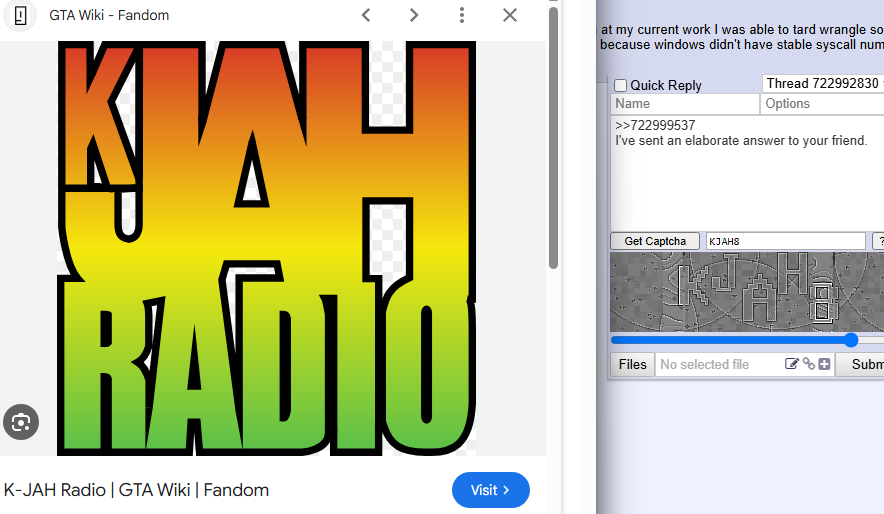Viewport: 884px width, 514px height.
Task: Search this image with Google Lens
Action: (x=21, y=422)
